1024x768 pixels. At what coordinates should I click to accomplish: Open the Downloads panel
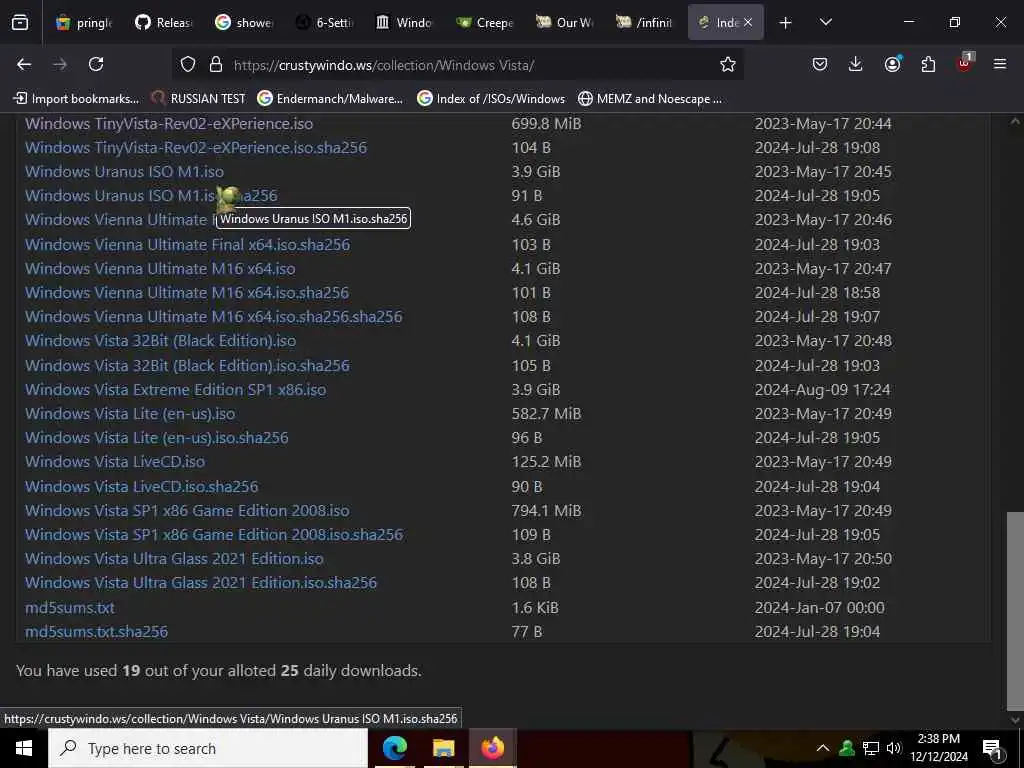point(856,64)
